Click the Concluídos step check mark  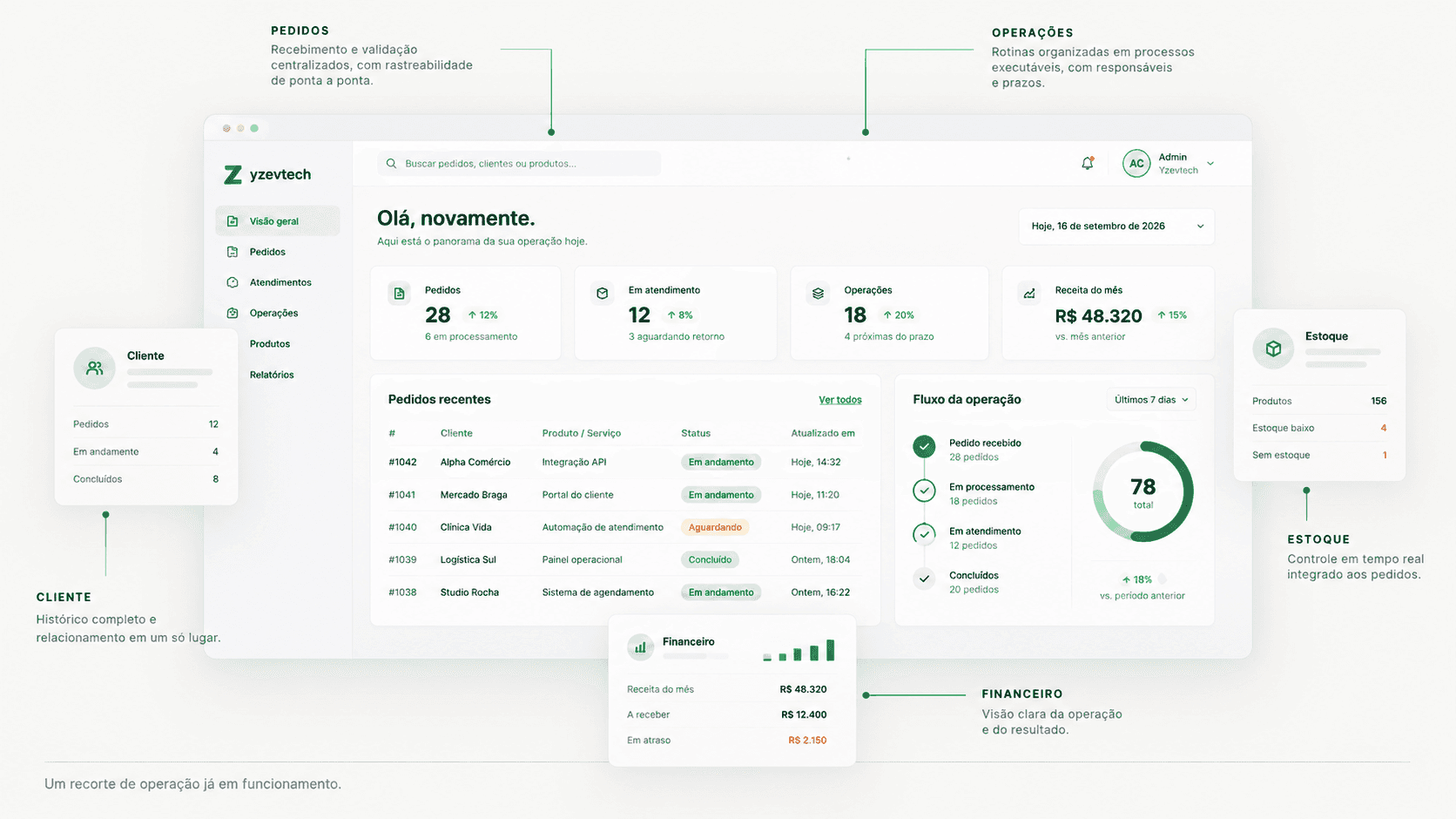click(x=924, y=578)
